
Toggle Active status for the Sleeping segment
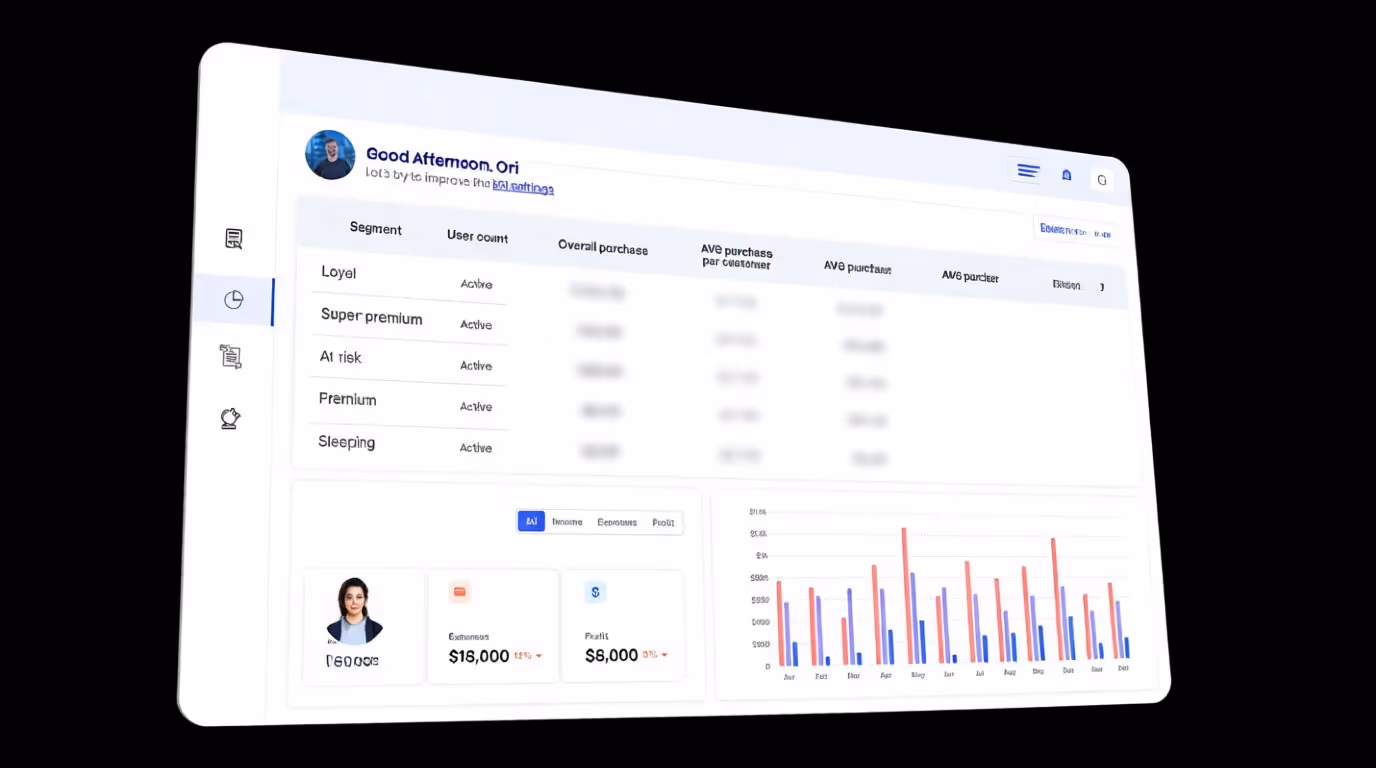click(476, 447)
